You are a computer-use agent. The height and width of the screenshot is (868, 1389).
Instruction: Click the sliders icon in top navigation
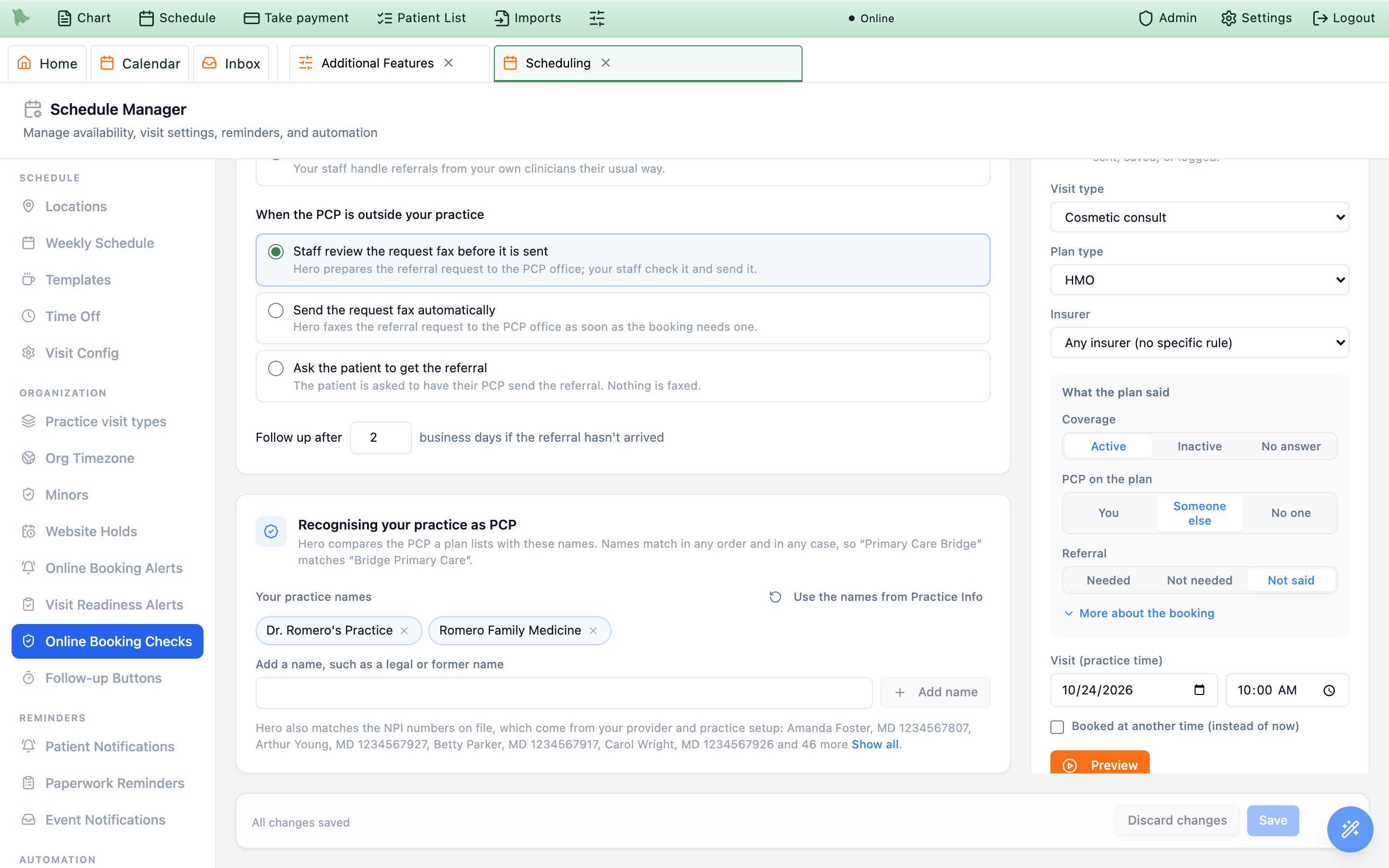597,18
